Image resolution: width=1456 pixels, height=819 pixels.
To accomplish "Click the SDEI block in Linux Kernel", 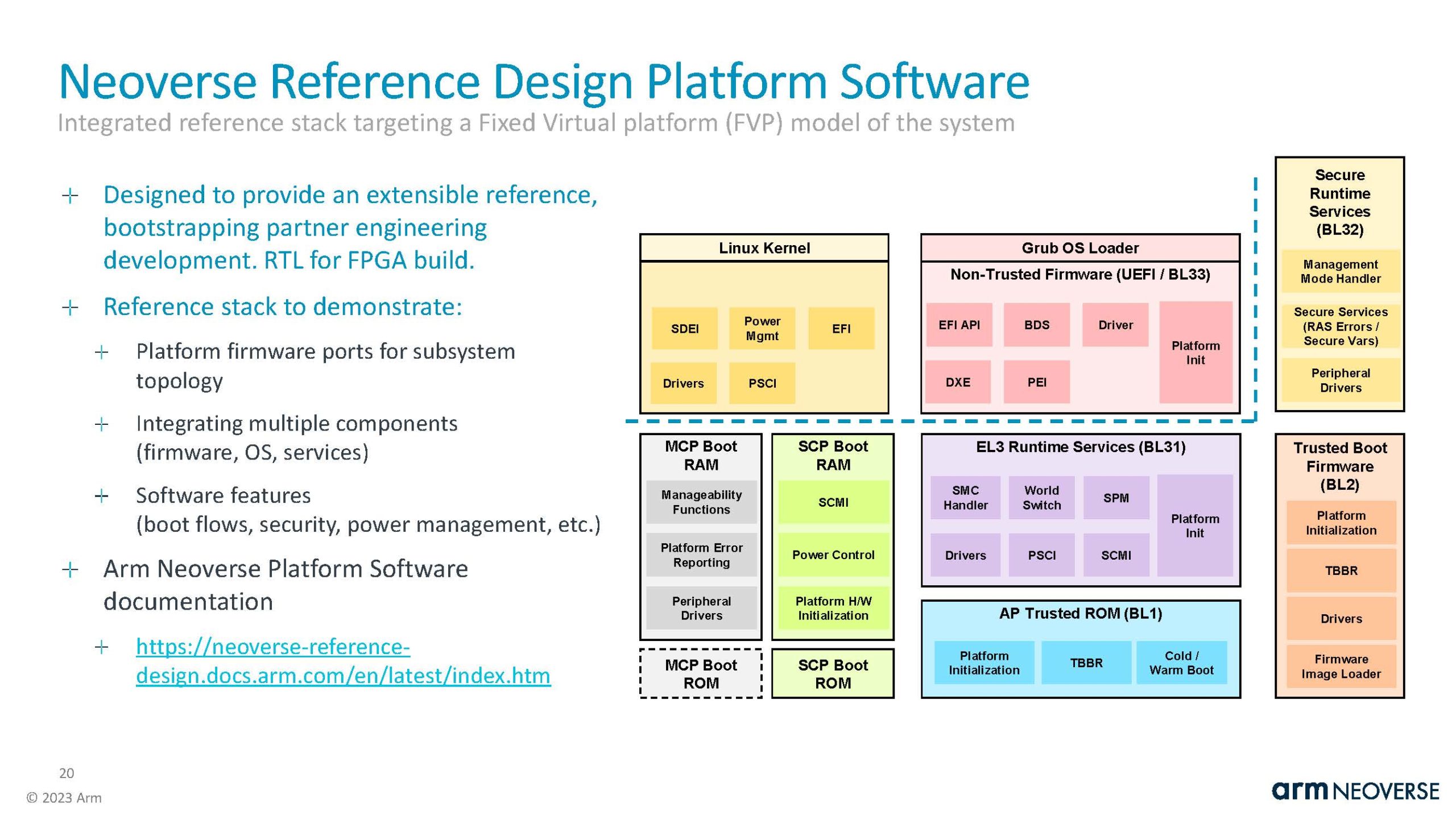I will (x=684, y=328).
